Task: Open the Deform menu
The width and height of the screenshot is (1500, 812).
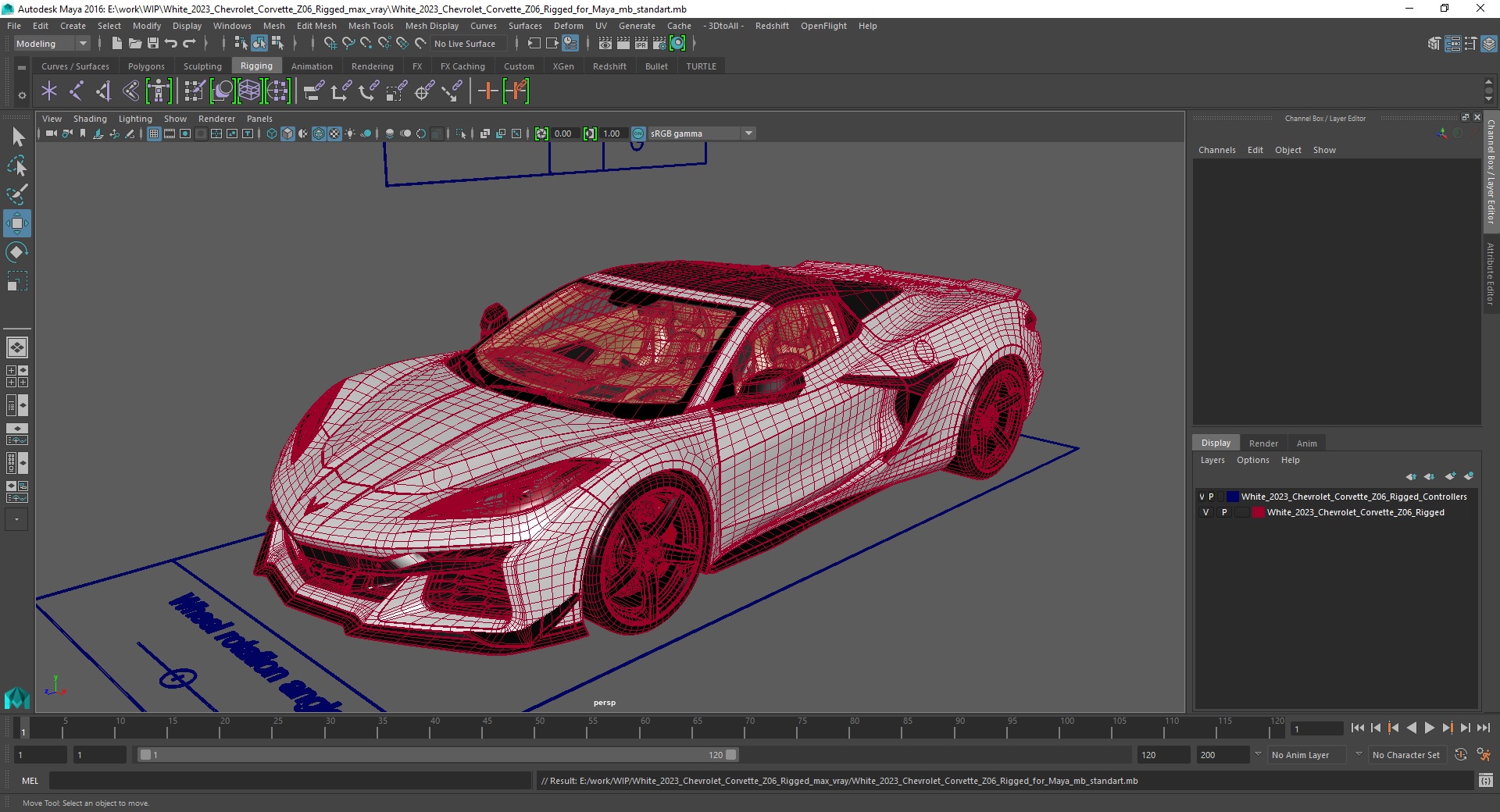Action: point(568,26)
